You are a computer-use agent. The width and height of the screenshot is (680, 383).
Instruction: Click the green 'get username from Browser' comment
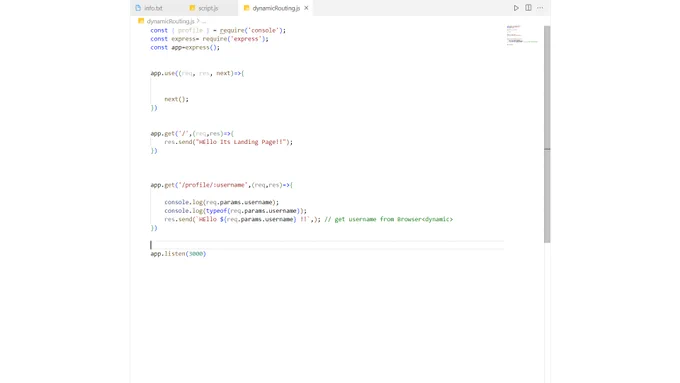[x=389, y=219]
